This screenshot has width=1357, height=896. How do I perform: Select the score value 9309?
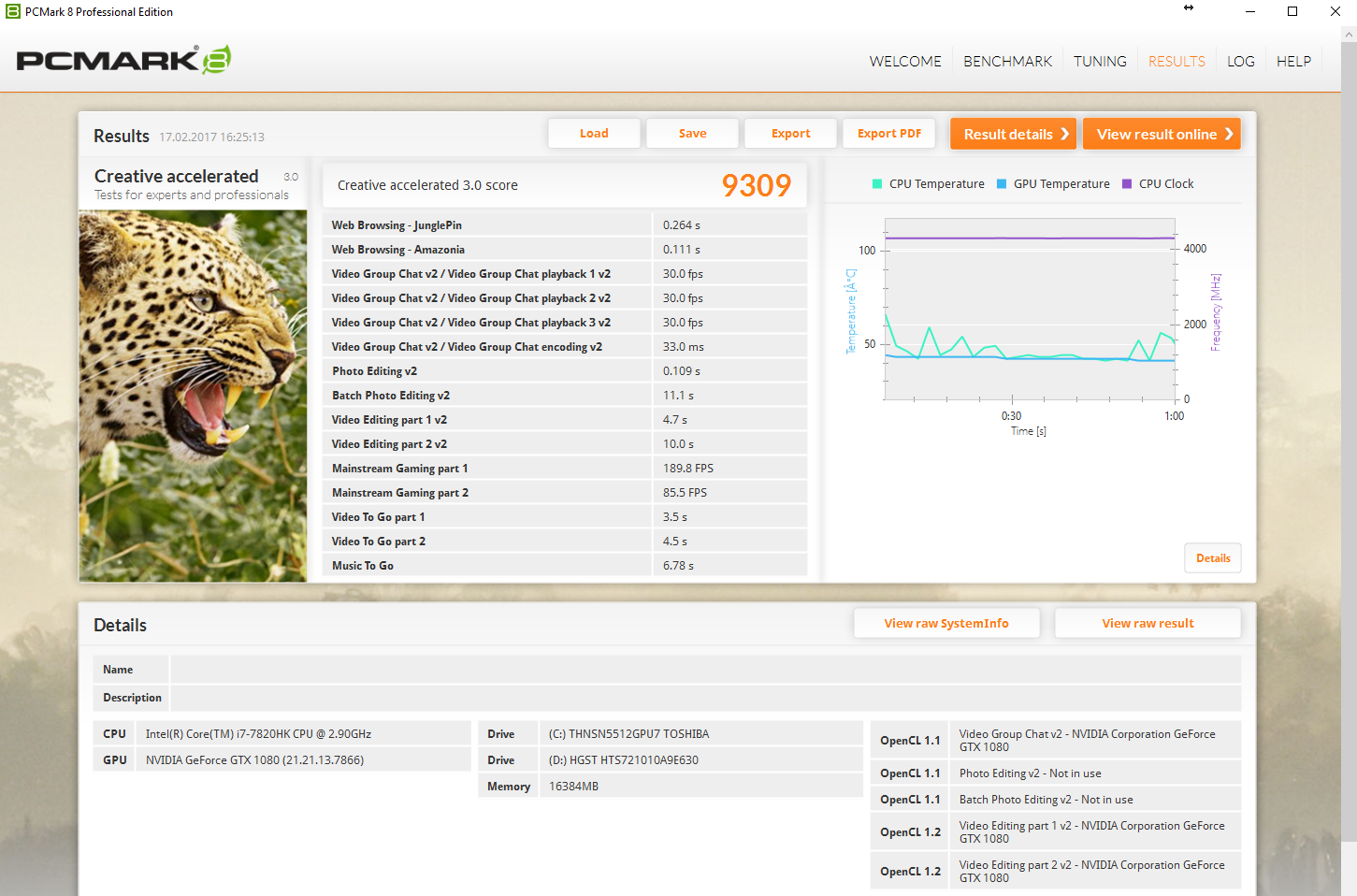click(756, 185)
